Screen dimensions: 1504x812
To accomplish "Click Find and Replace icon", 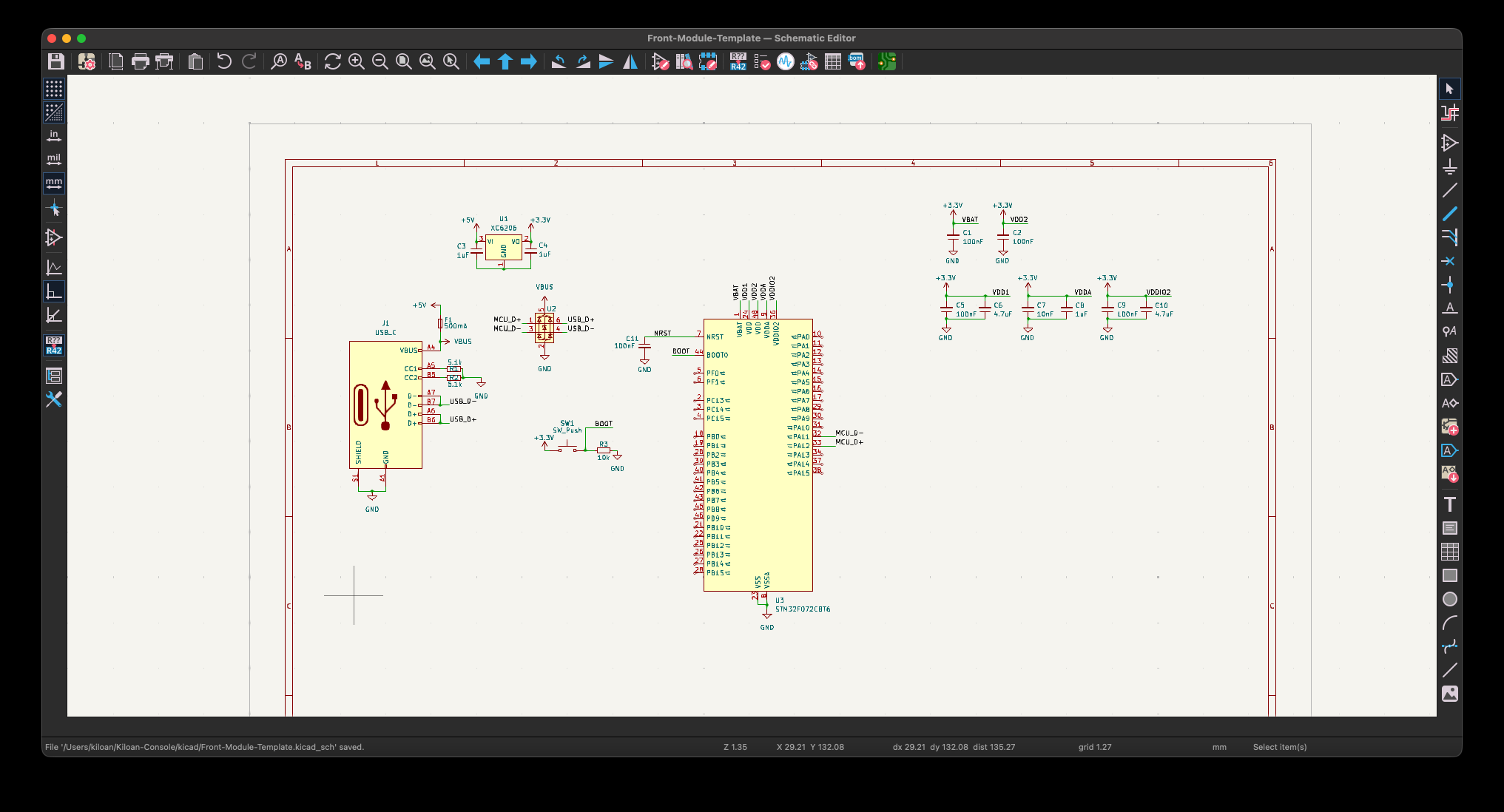I will [x=303, y=62].
